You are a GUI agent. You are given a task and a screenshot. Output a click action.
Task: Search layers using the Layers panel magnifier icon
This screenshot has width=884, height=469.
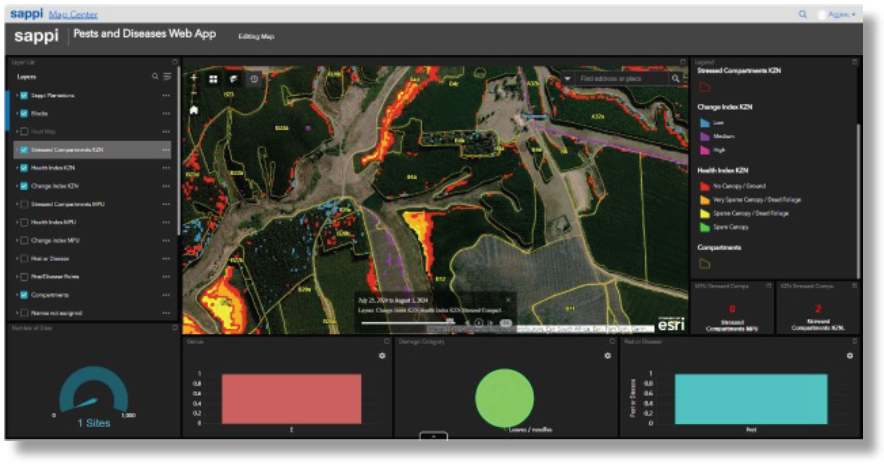click(155, 77)
